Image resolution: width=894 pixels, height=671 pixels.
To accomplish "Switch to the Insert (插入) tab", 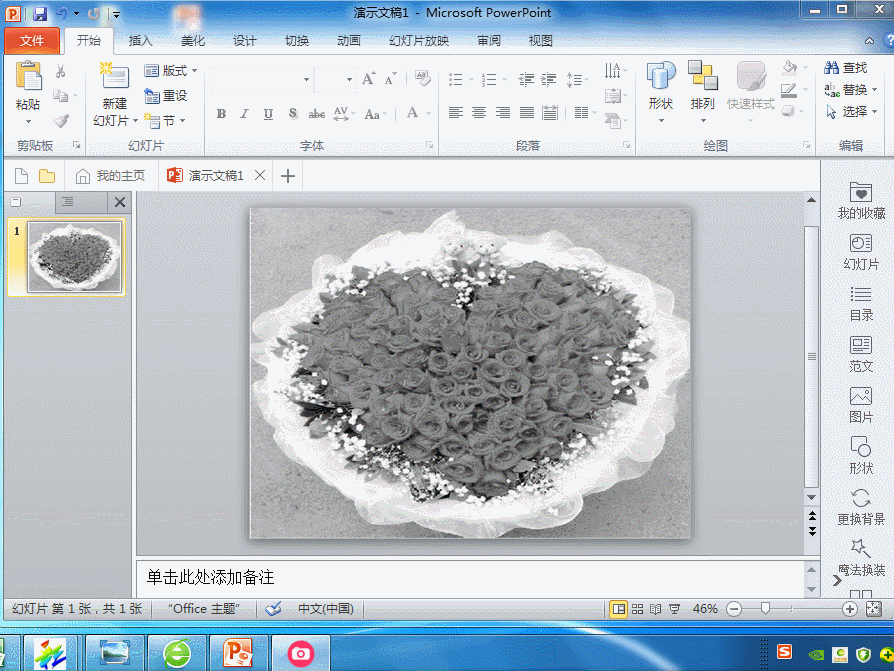I will [x=140, y=40].
